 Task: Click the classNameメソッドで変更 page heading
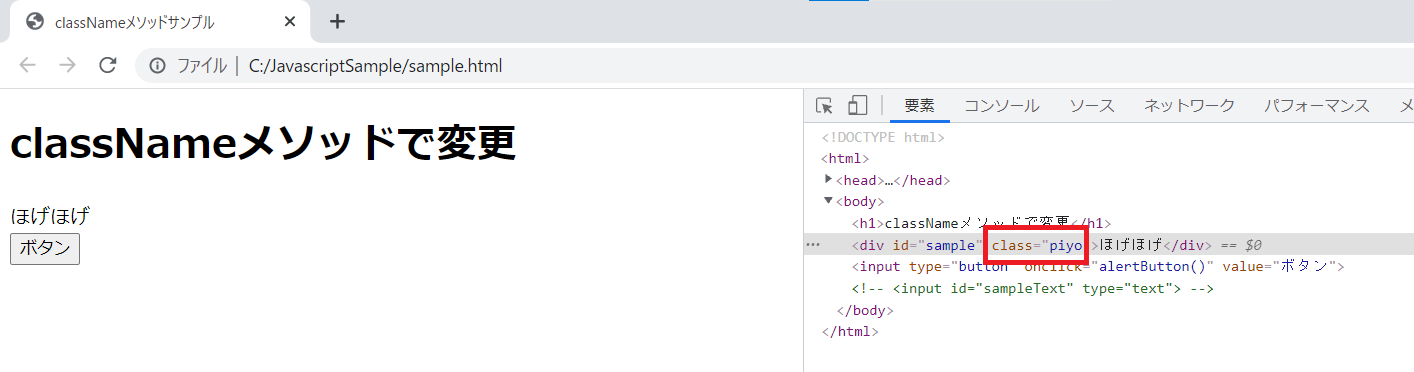pos(262,143)
